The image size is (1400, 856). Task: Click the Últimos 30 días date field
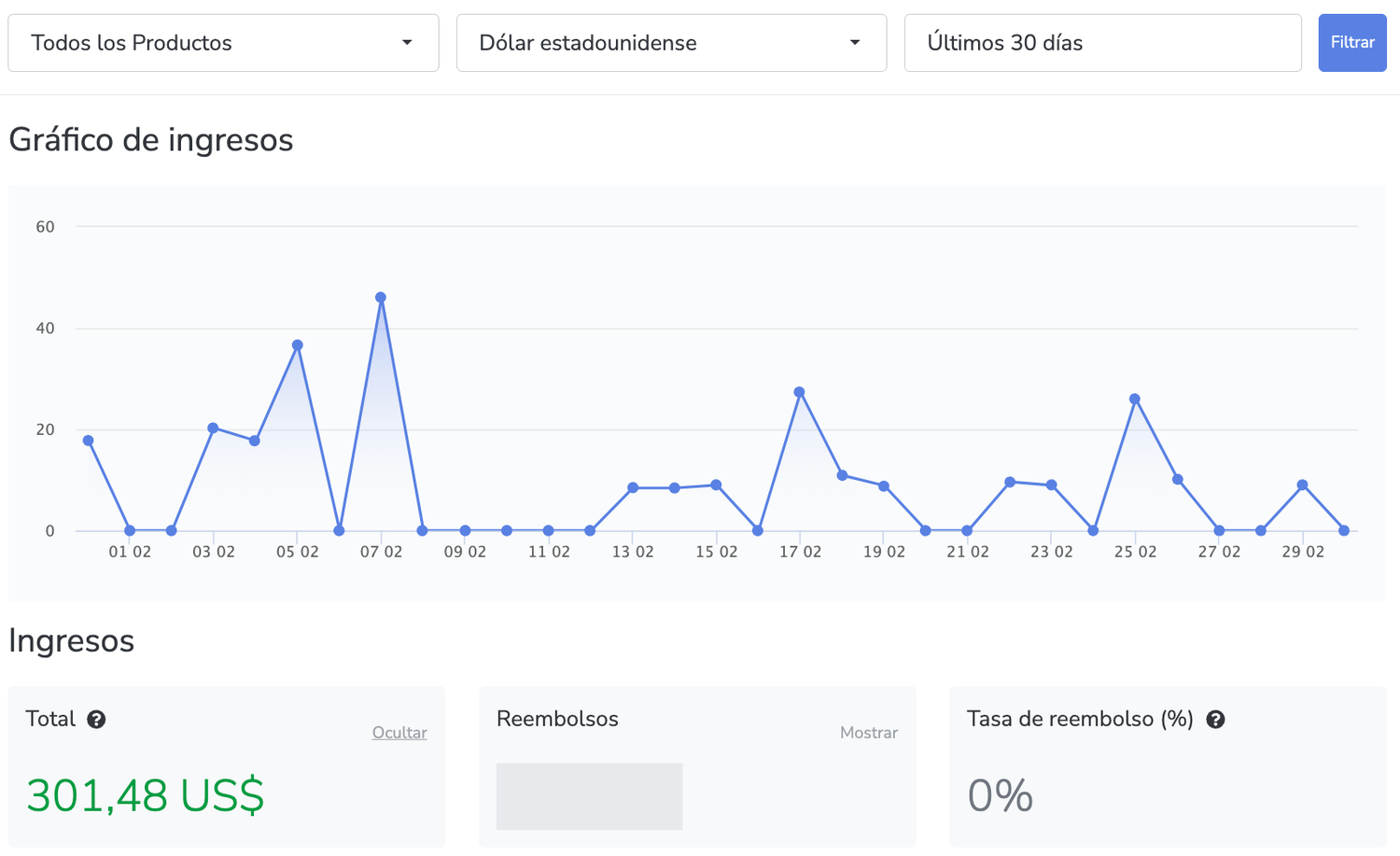[x=1102, y=43]
